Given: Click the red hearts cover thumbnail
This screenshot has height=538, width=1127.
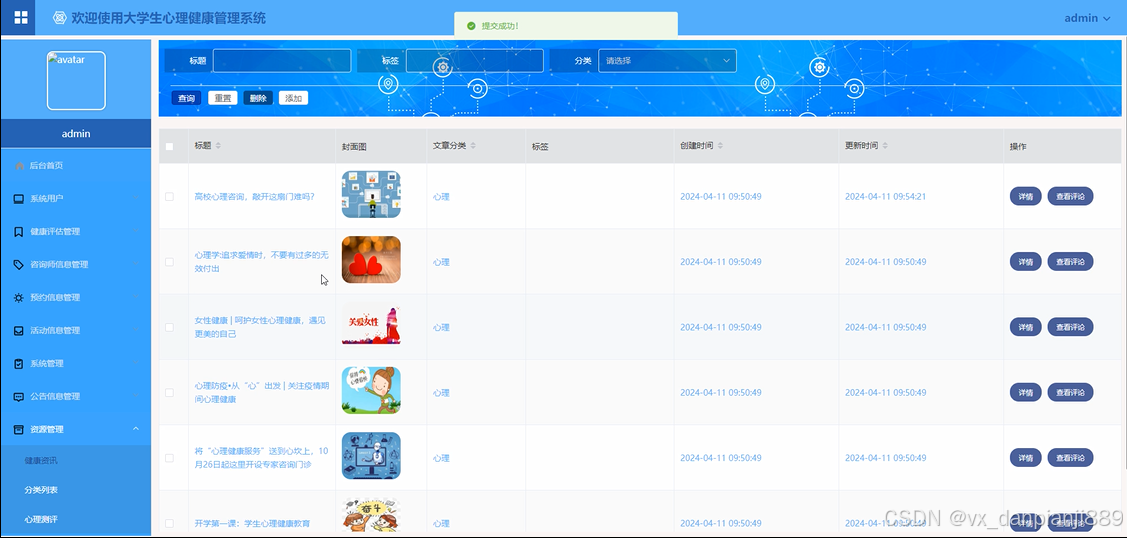Looking at the screenshot, I should click(371, 259).
